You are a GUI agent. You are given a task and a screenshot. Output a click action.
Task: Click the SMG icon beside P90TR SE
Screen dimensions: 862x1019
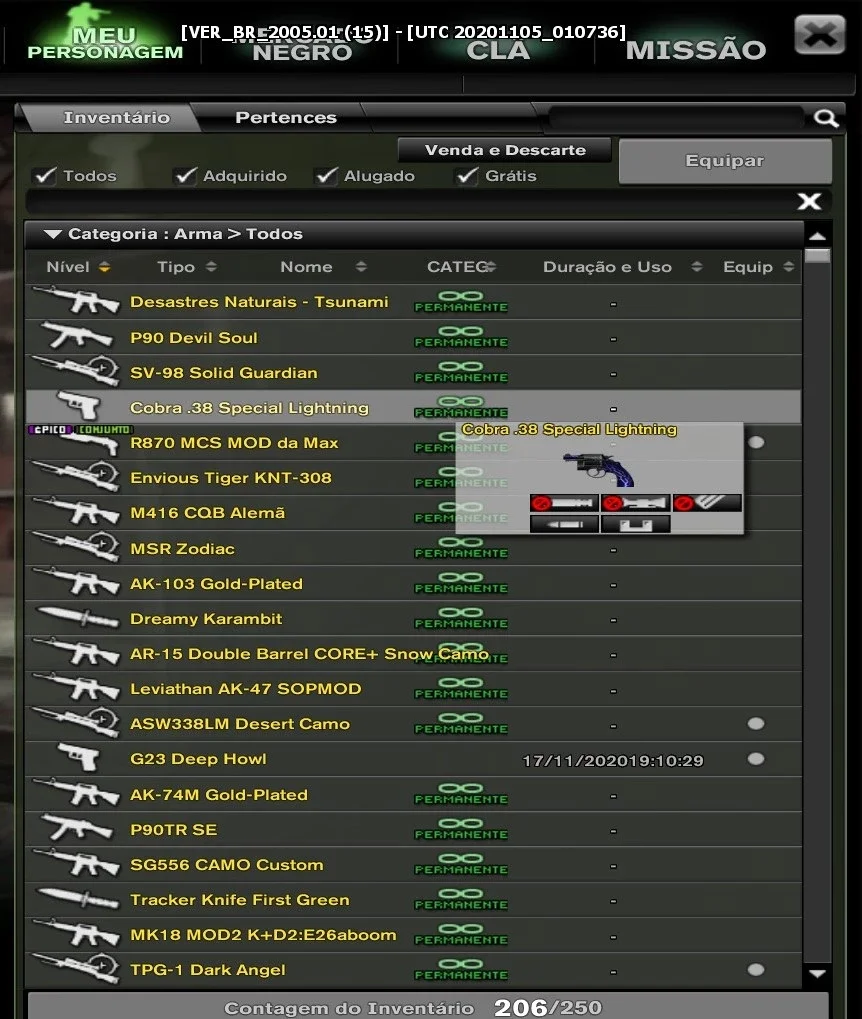[76, 828]
